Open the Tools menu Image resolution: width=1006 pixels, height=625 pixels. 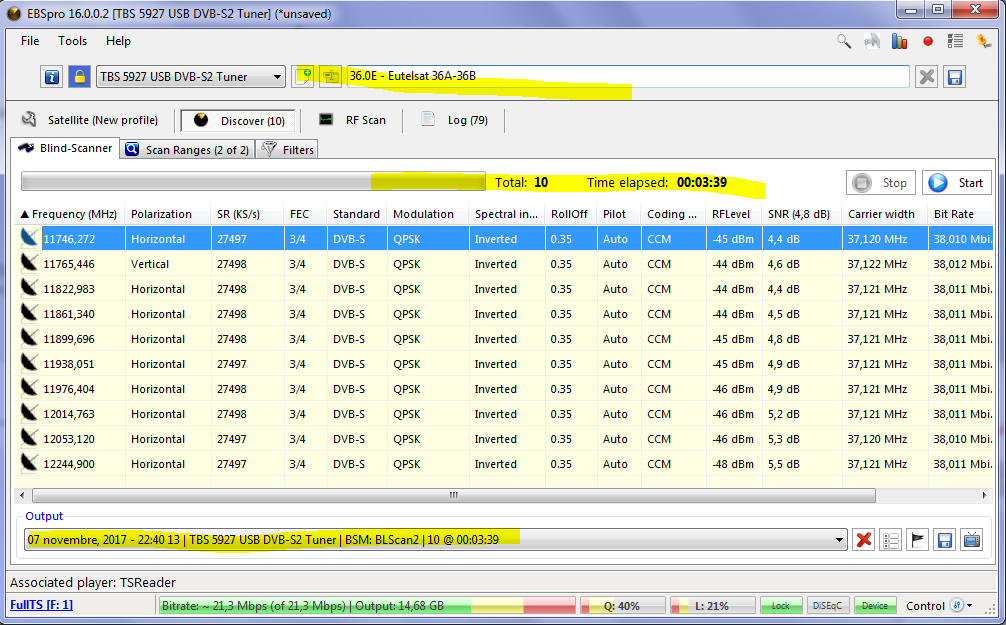tap(72, 41)
